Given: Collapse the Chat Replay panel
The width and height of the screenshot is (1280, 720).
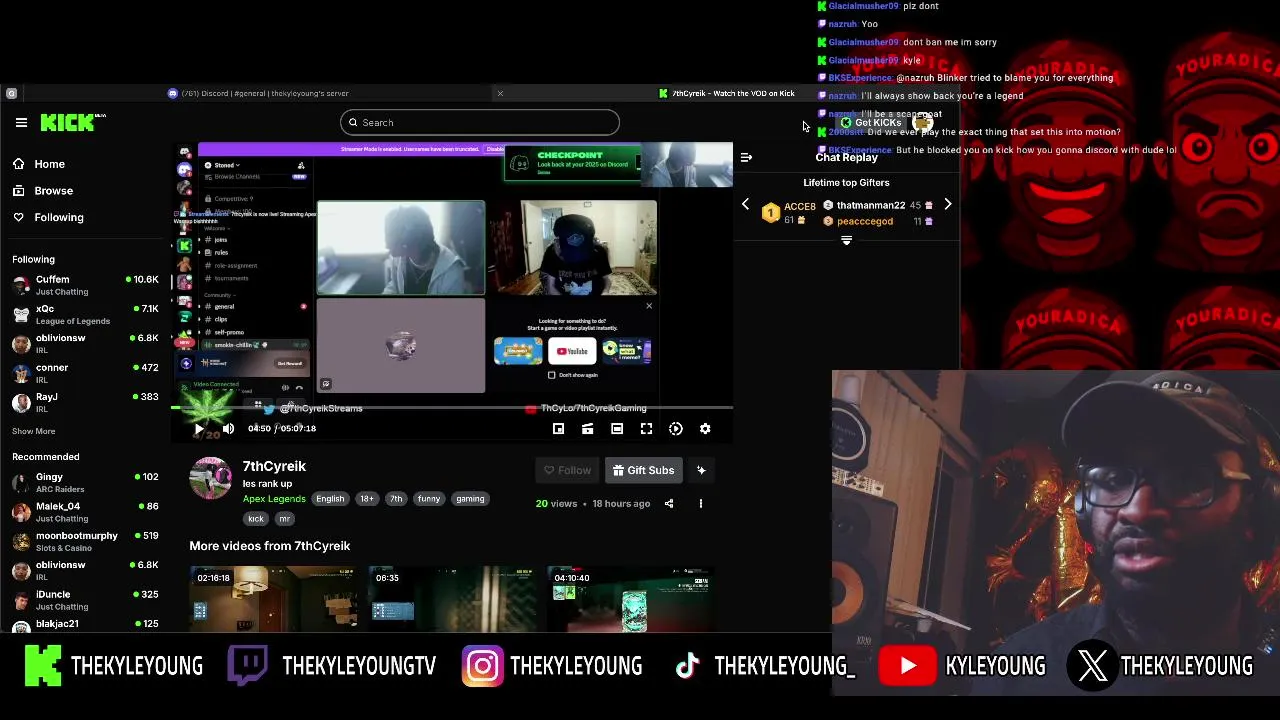Looking at the screenshot, I should 746,157.
